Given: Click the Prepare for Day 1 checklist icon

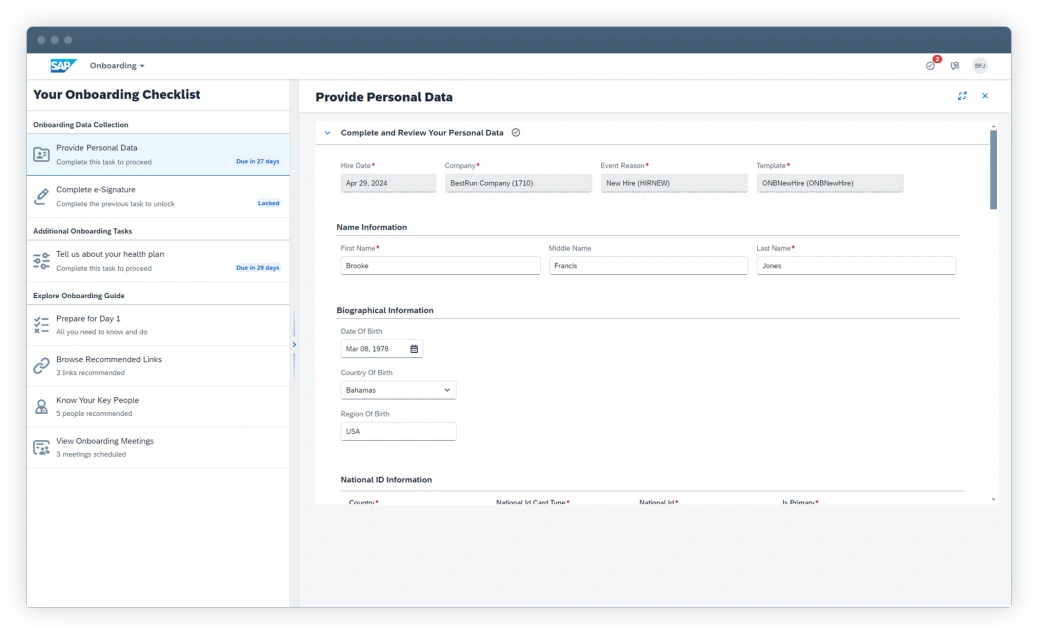Looking at the screenshot, I should click(41, 324).
